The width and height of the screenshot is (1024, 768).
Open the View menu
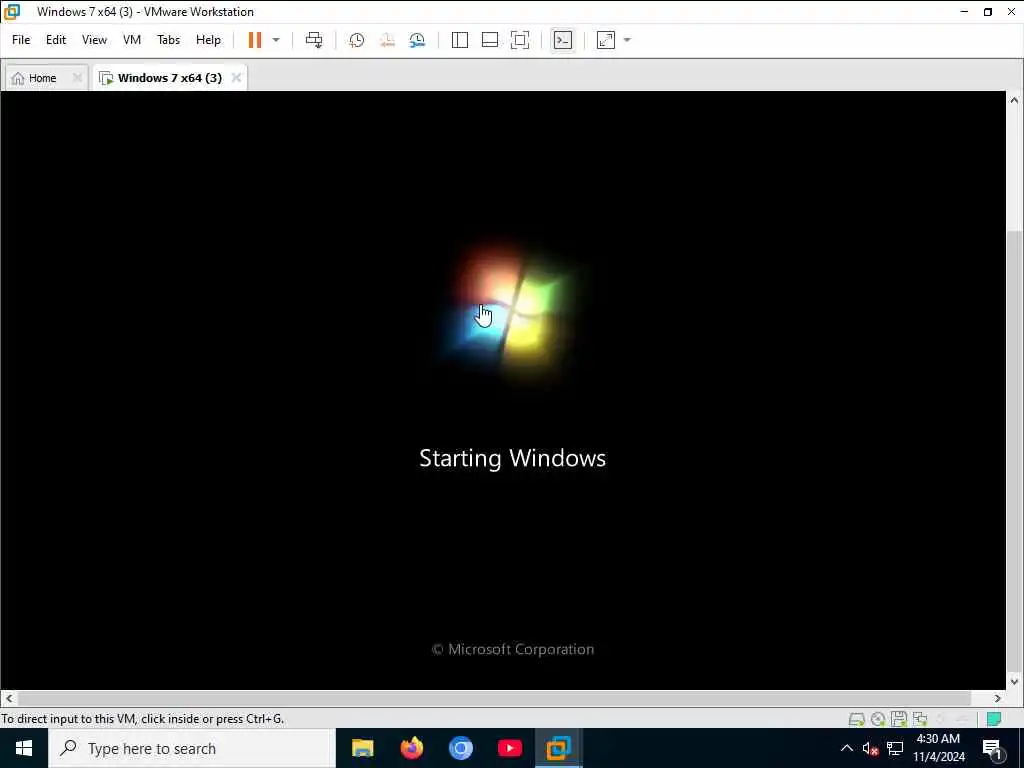coord(94,40)
